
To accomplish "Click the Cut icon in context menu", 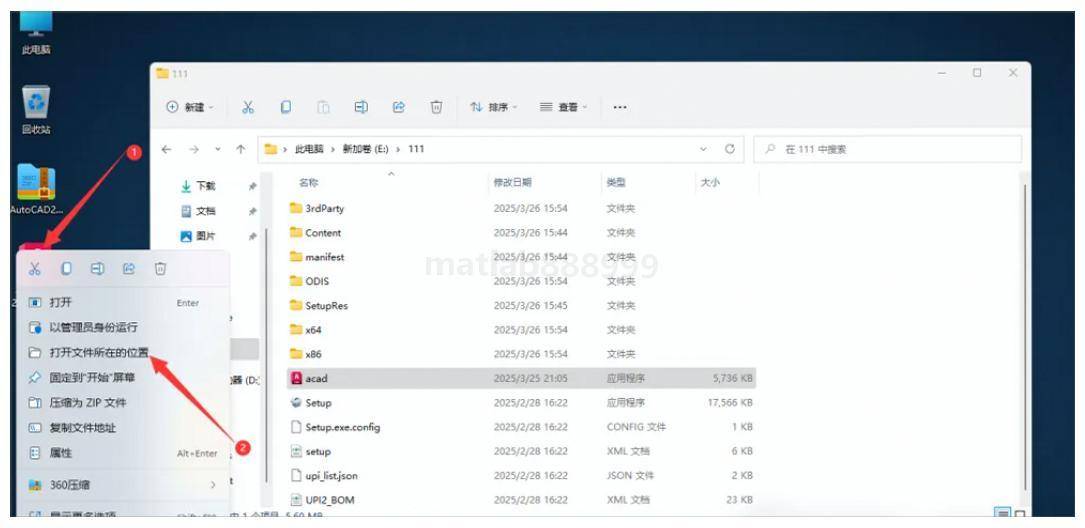I will 35,268.
